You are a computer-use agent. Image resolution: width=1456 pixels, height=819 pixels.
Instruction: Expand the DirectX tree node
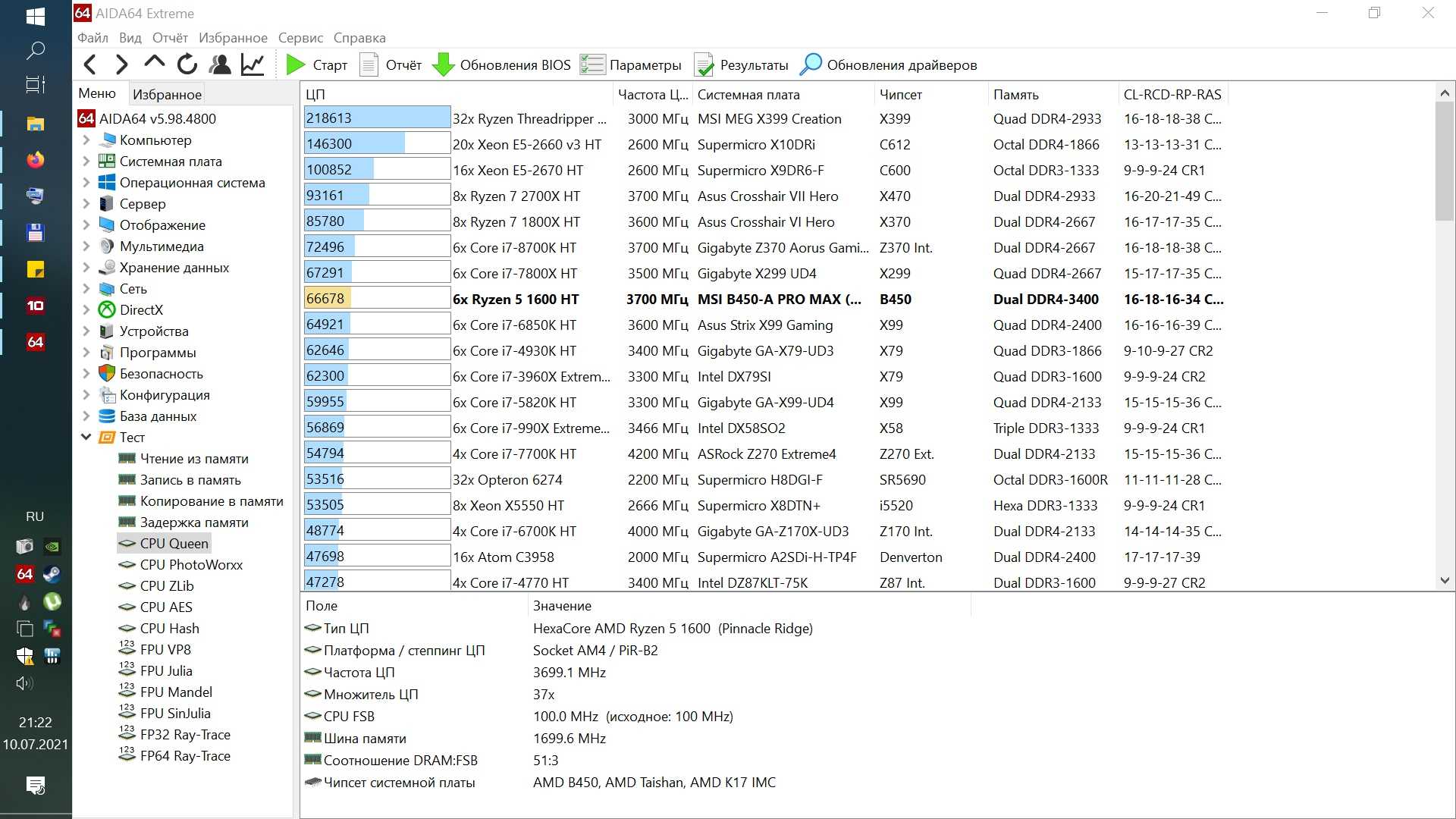[86, 310]
